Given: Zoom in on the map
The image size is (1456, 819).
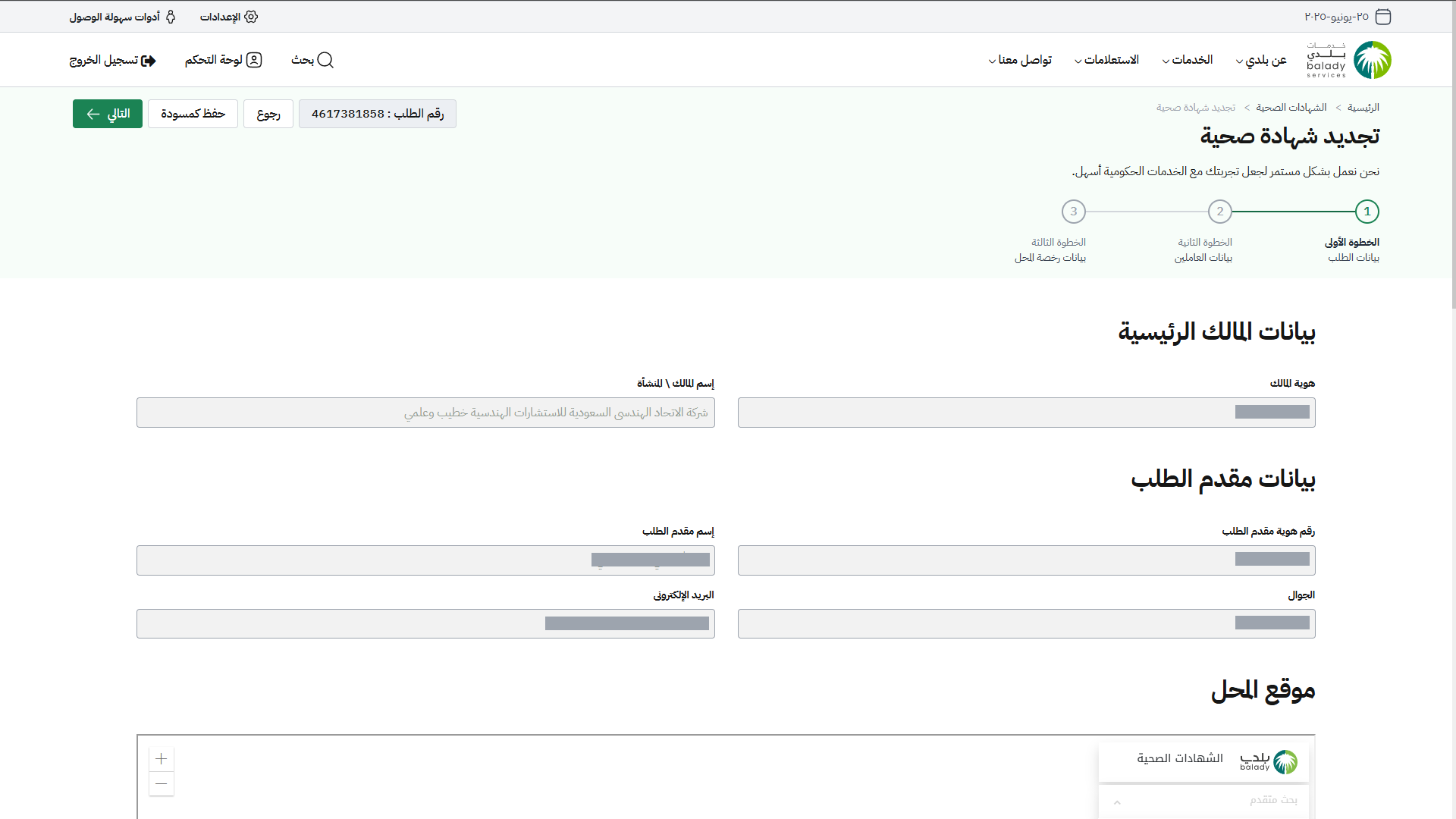Looking at the screenshot, I should coord(162,758).
